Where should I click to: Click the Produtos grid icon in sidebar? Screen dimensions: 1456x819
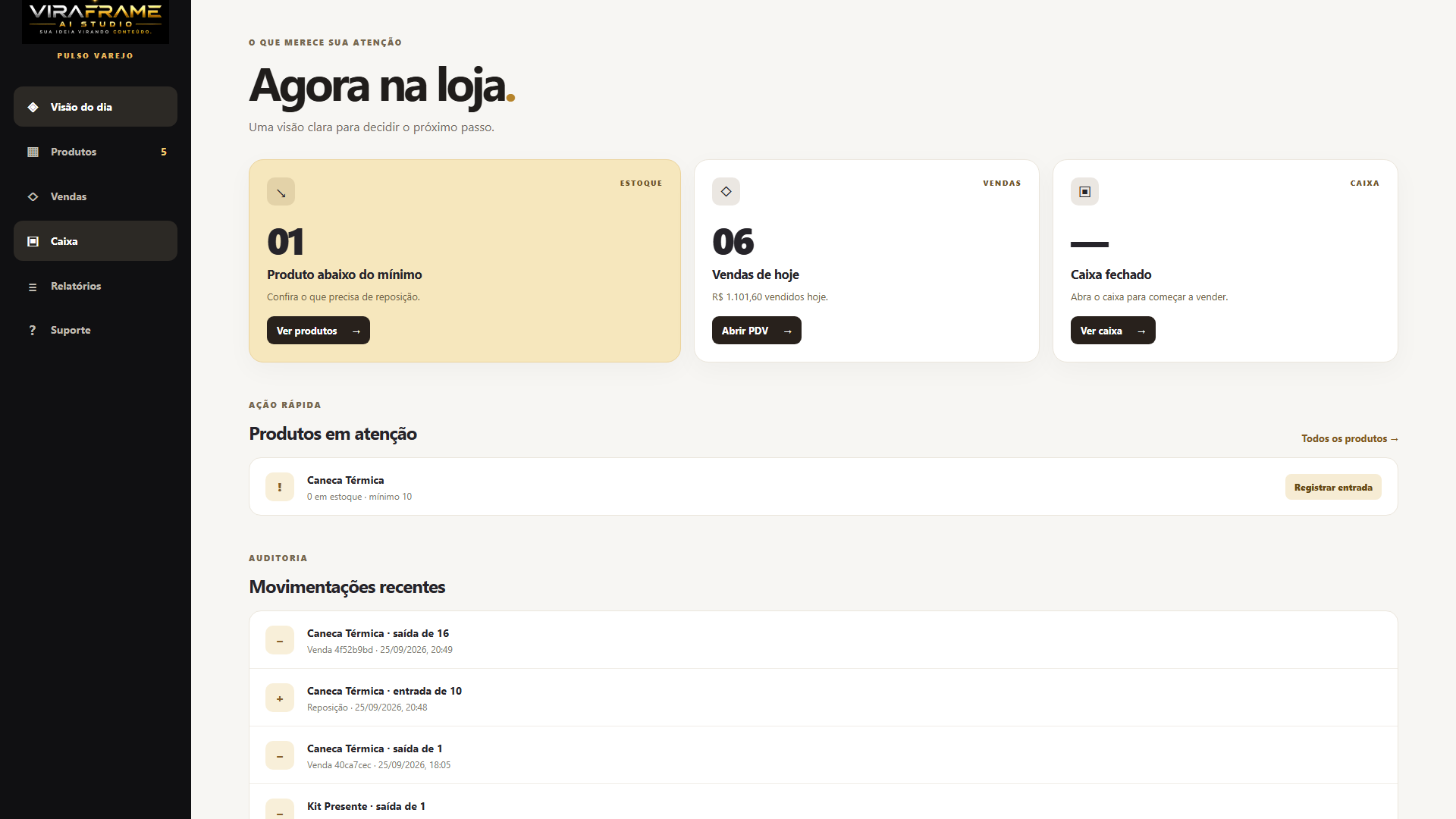tap(33, 152)
